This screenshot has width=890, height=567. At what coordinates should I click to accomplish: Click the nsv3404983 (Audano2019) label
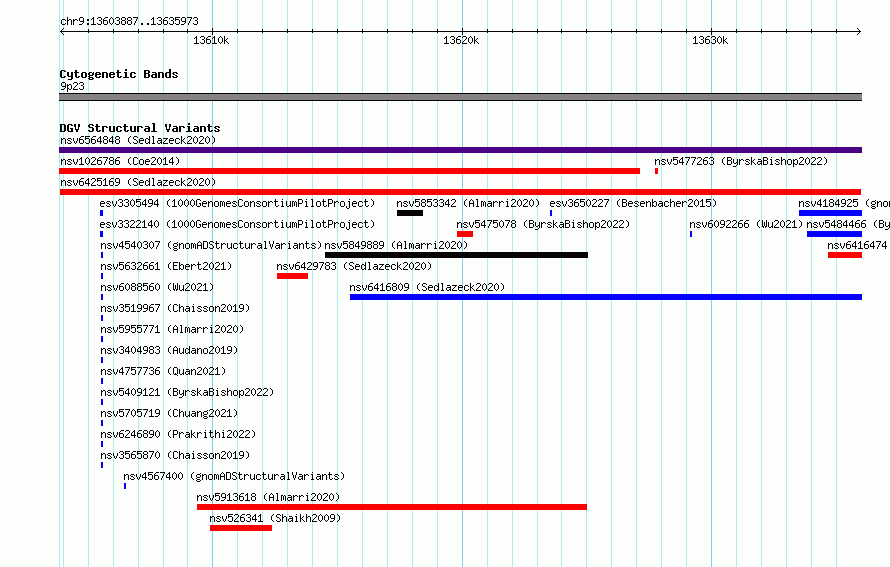coord(169,350)
